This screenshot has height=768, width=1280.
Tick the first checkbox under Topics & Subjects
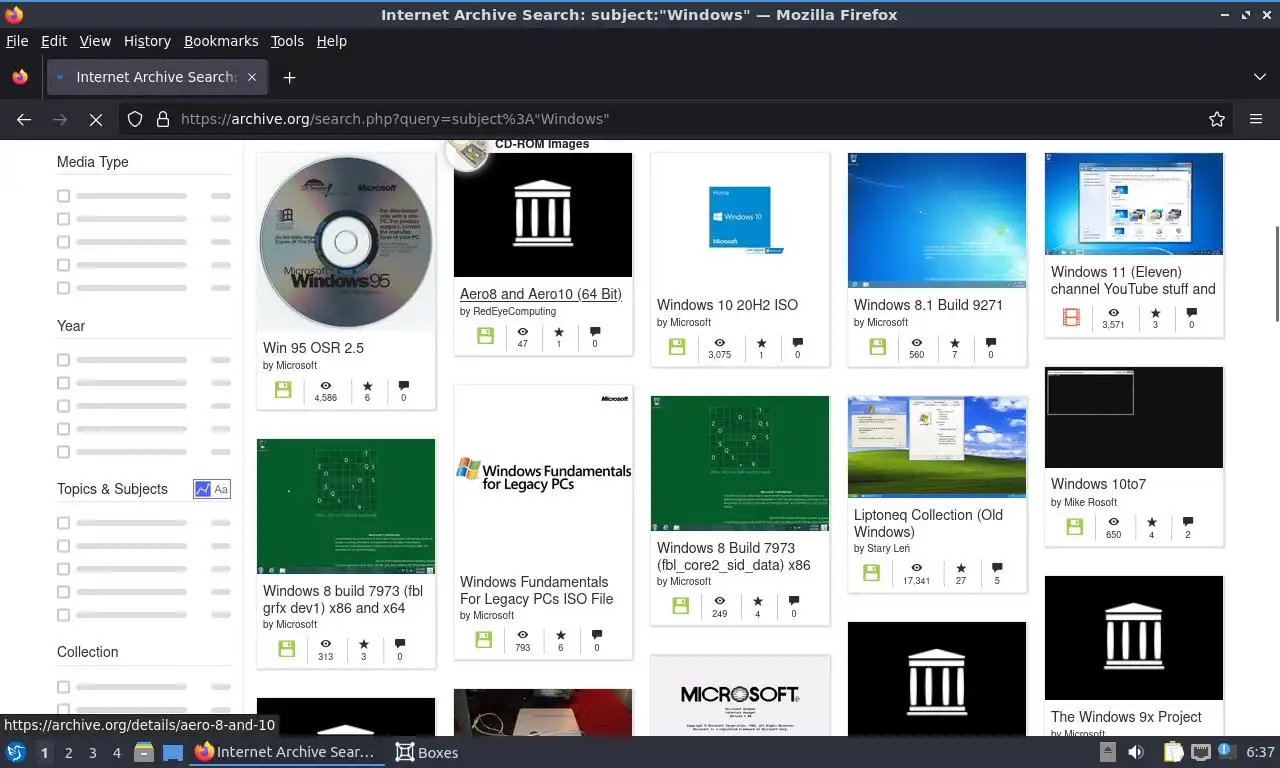tap(64, 523)
